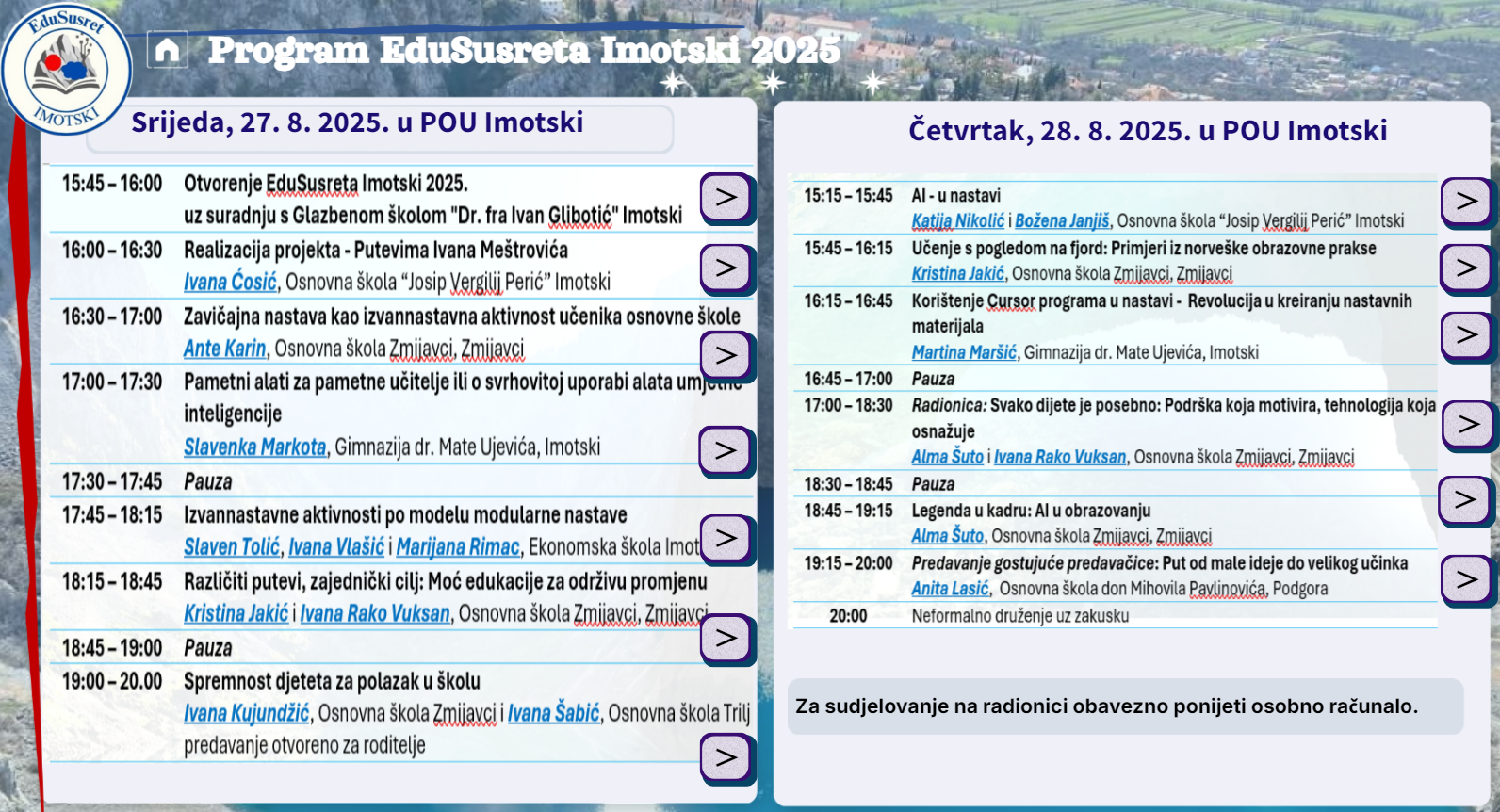Open Ivana Ćosić speaker link
1500x812 pixels.
pos(230,282)
